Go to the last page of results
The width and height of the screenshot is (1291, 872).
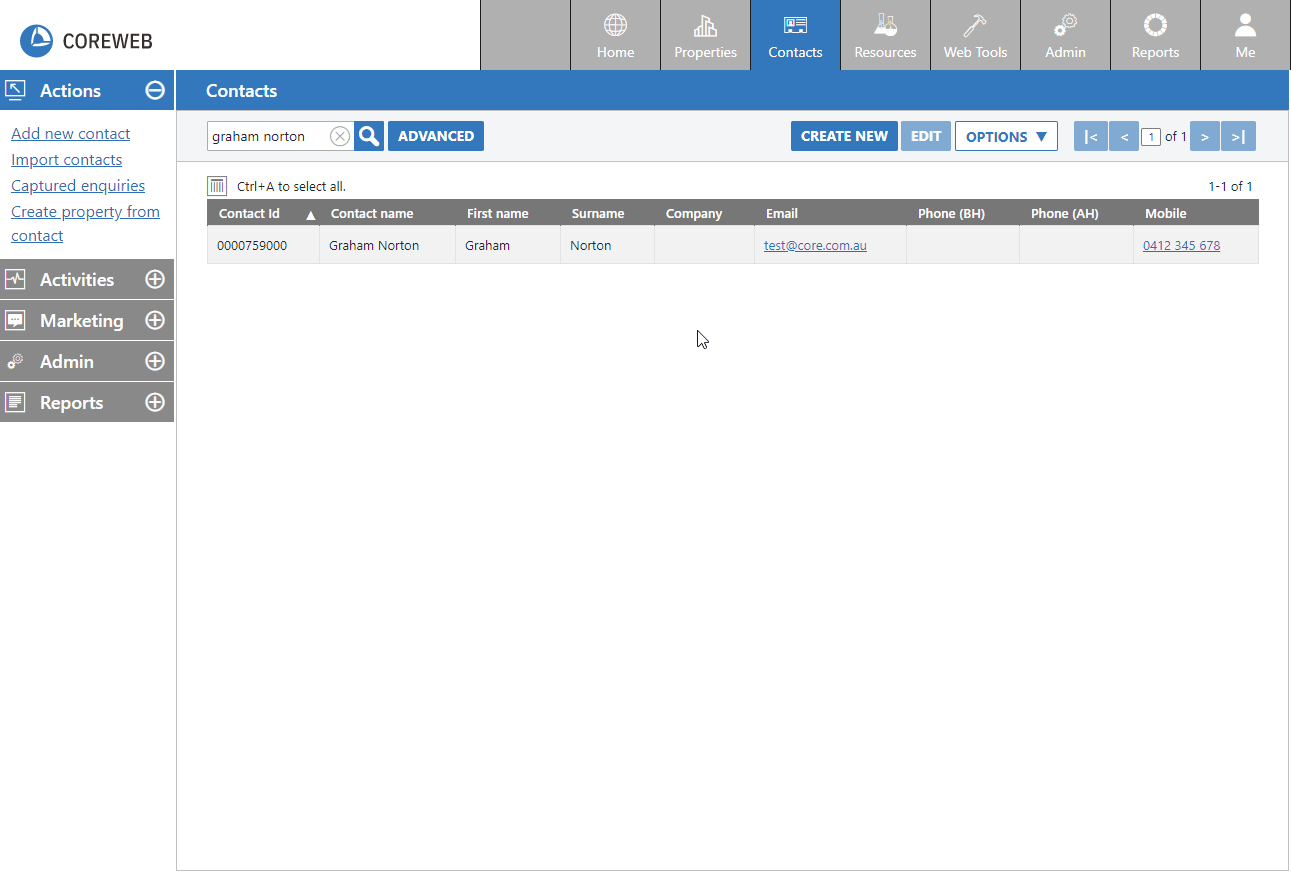point(1238,136)
